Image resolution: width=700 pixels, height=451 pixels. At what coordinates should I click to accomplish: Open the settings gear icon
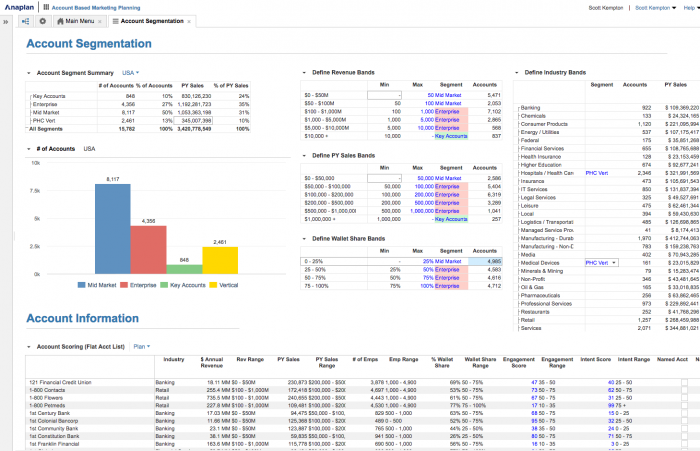[42, 20]
